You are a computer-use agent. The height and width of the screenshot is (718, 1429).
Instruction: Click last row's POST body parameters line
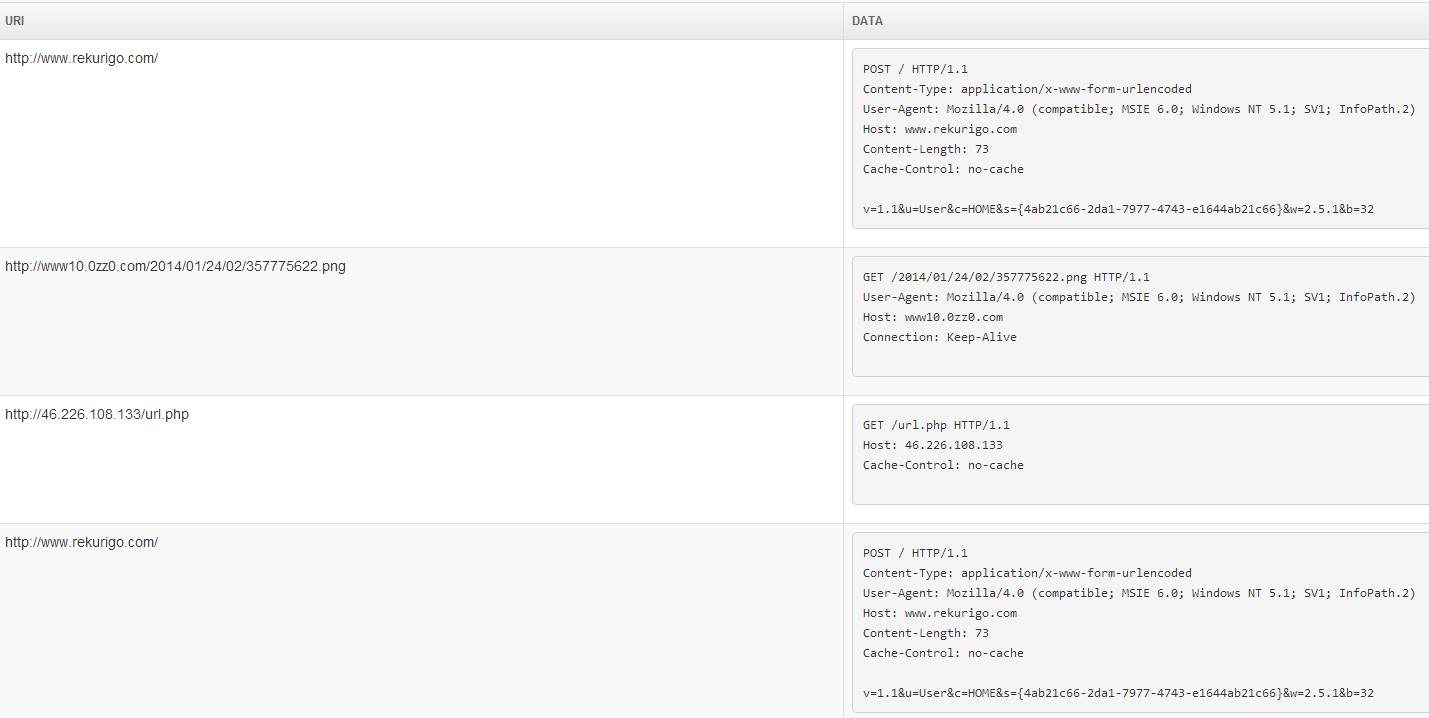click(1118, 693)
